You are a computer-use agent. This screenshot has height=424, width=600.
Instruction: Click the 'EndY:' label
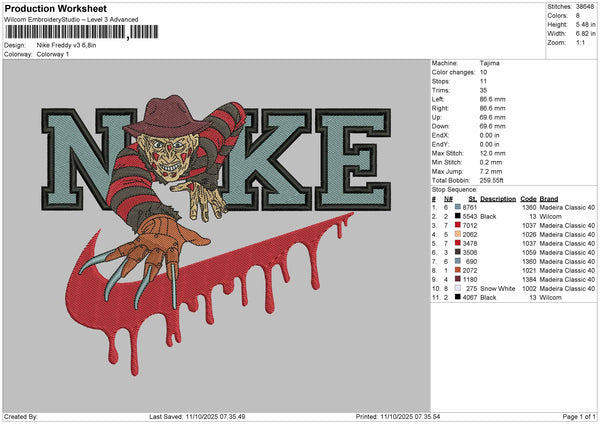pyautogui.click(x=440, y=144)
